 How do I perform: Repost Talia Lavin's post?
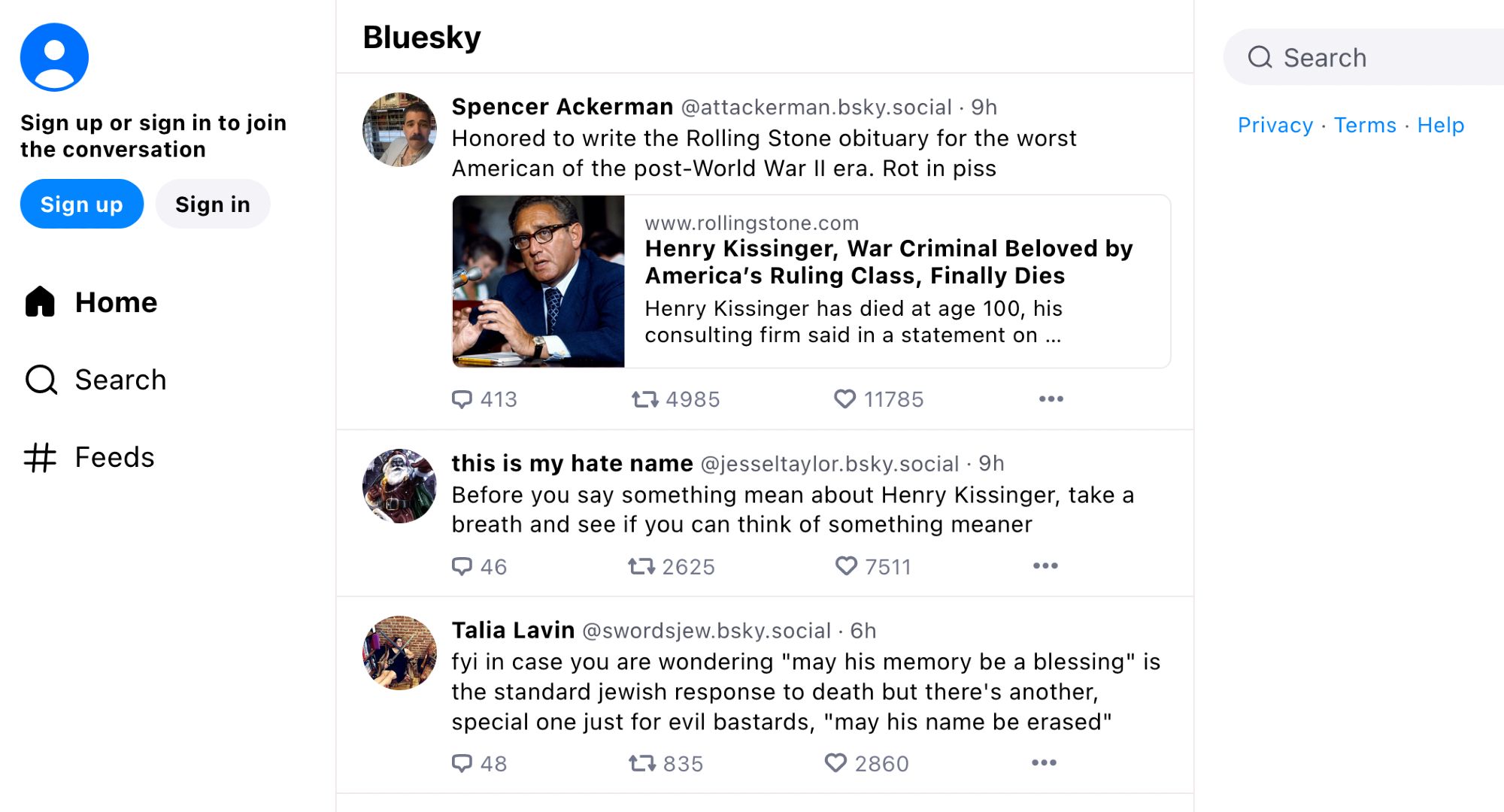[x=641, y=763]
